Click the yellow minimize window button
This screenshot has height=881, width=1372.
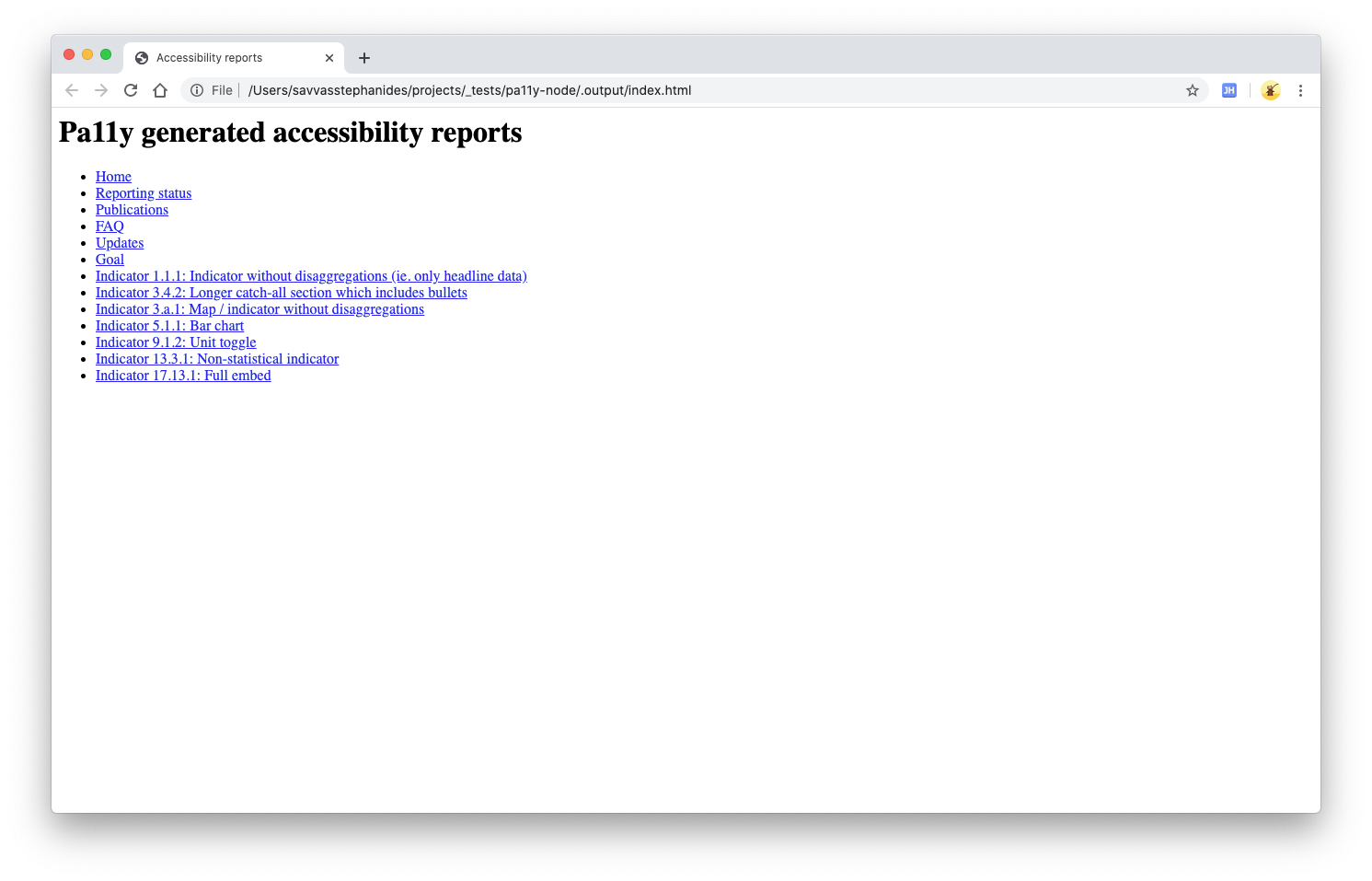click(87, 54)
